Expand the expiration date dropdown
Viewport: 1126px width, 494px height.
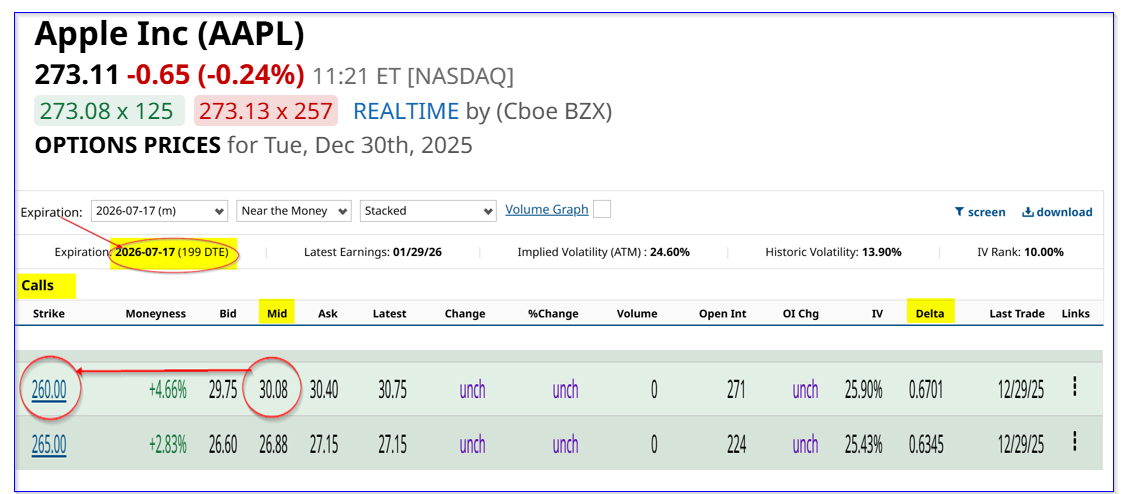[159, 211]
